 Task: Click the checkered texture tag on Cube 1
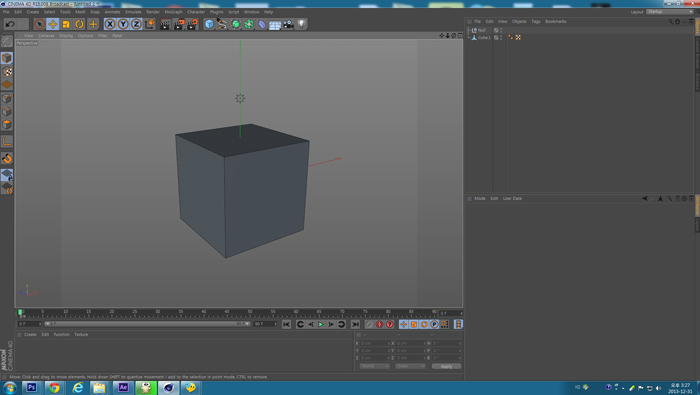pos(518,37)
